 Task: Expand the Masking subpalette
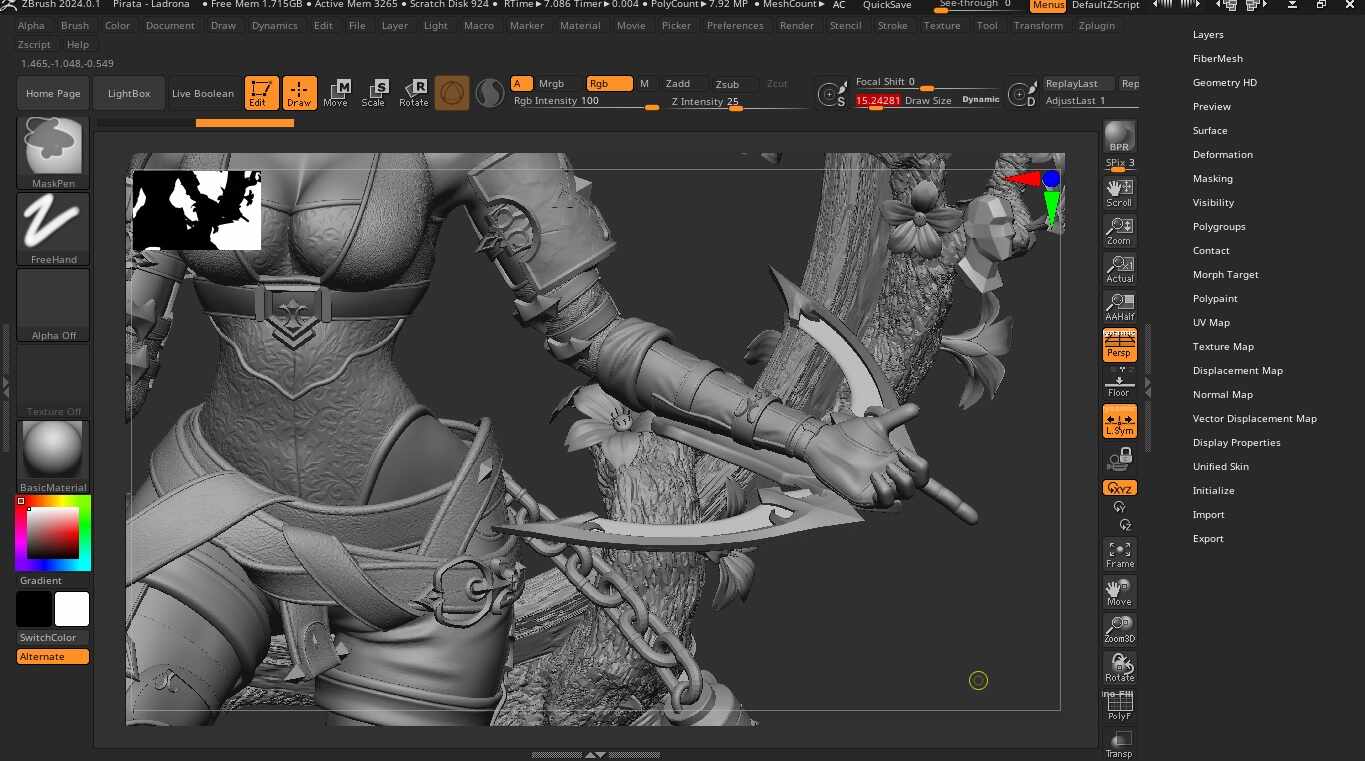[1212, 178]
